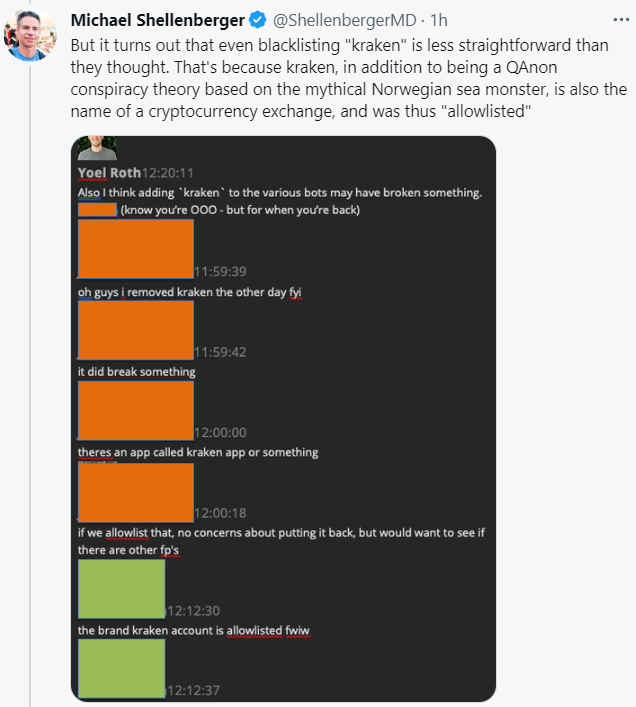636x707 pixels.
Task: Click the message 'it did break something'
Action: [137, 372]
